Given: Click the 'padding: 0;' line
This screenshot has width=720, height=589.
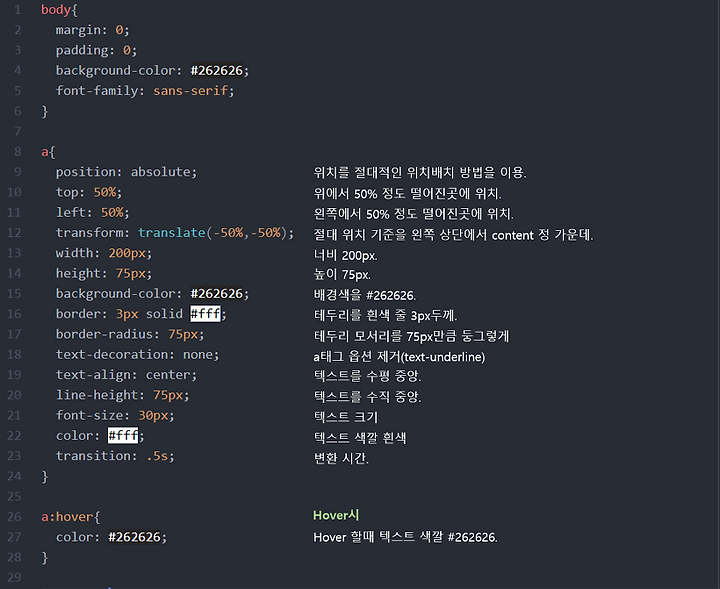Looking at the screenshot, I should click(96, 50).
